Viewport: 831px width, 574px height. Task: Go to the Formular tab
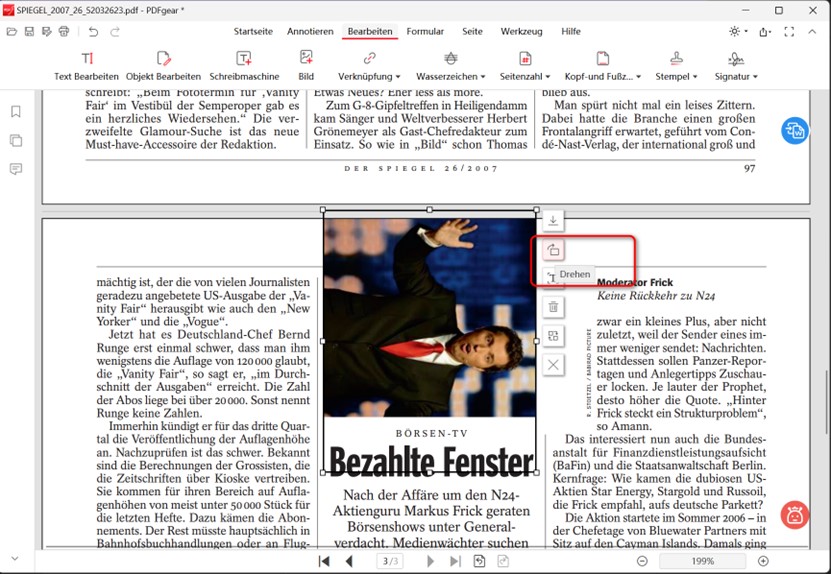pyautogui.click(x=425, y=31)
